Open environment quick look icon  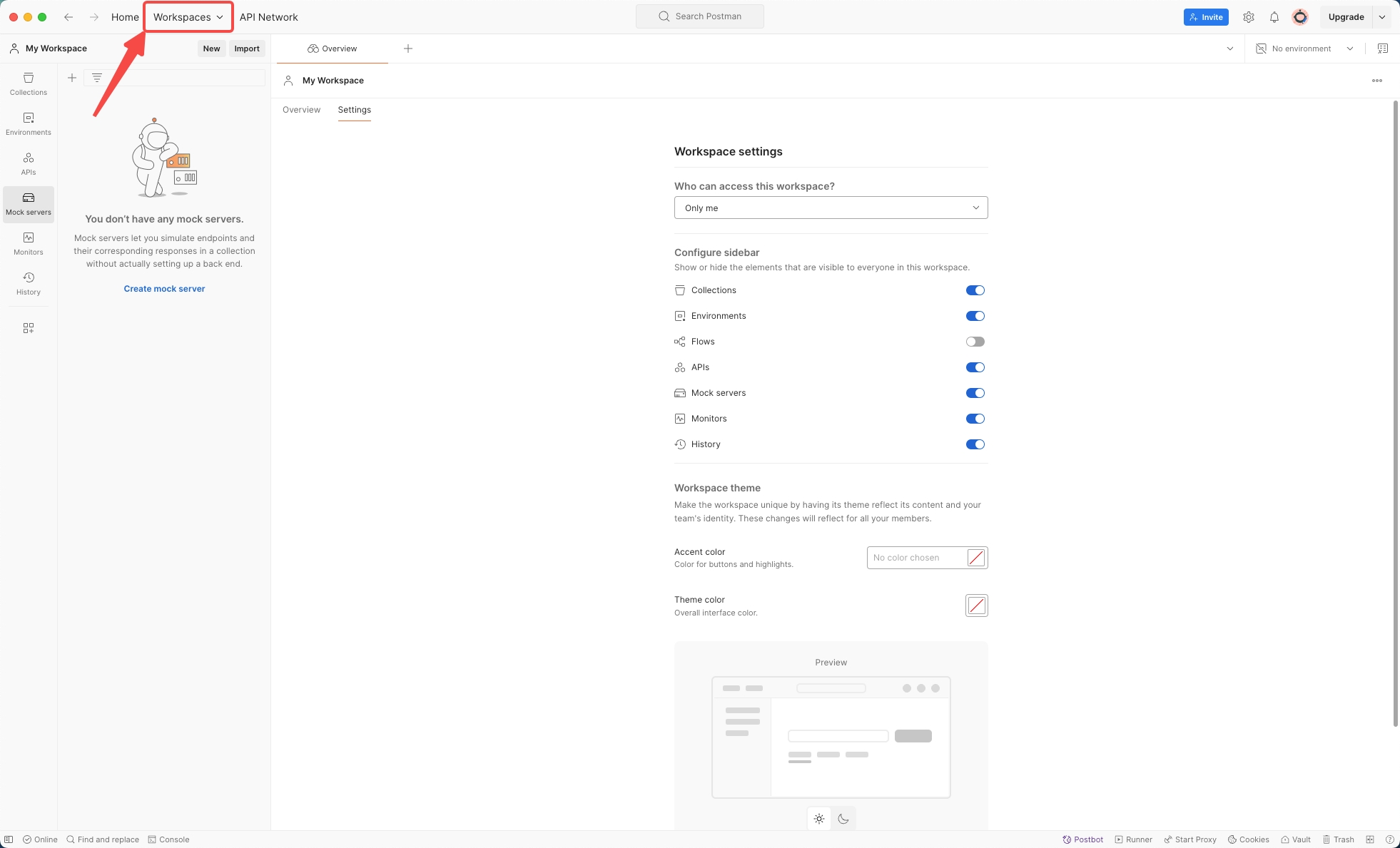click(x=1383, y=48)
